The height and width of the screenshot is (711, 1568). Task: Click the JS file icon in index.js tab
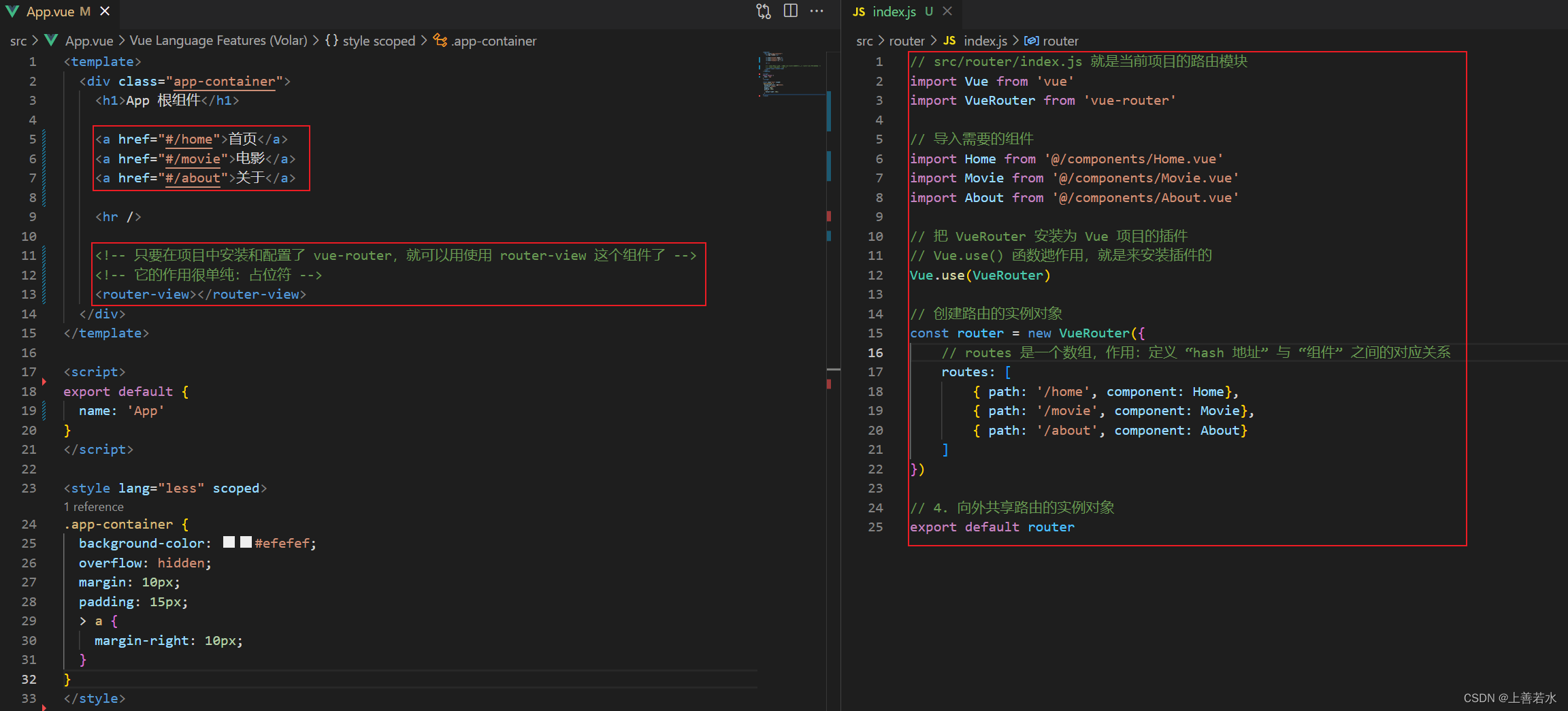[x=859, y=12]
